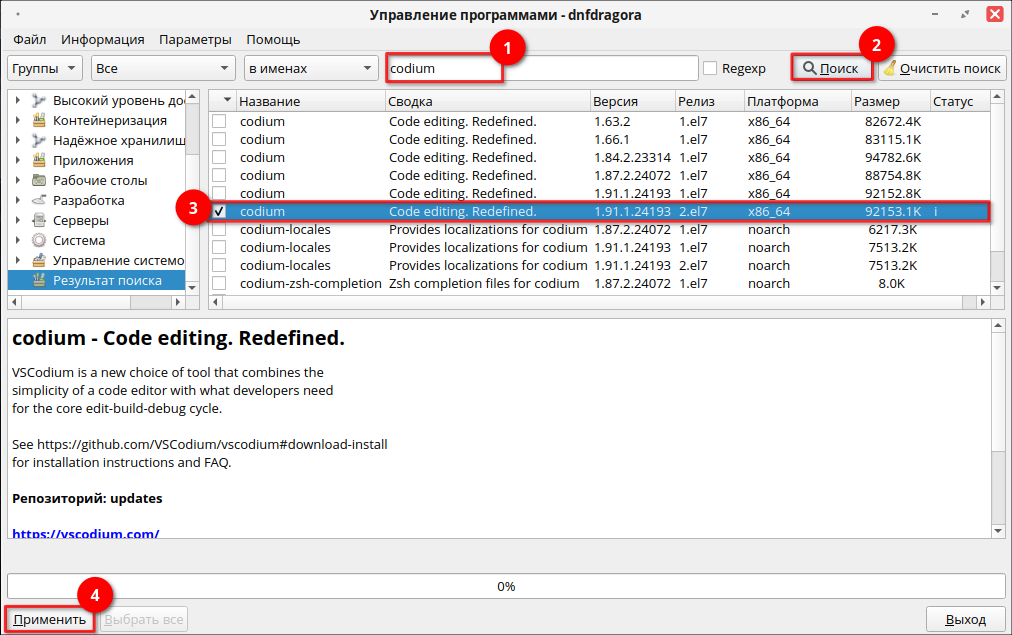Click the Приложения group icon
Image resolution: width=1012 pixels, height=635 pixels.
click(x=39, y=161)
